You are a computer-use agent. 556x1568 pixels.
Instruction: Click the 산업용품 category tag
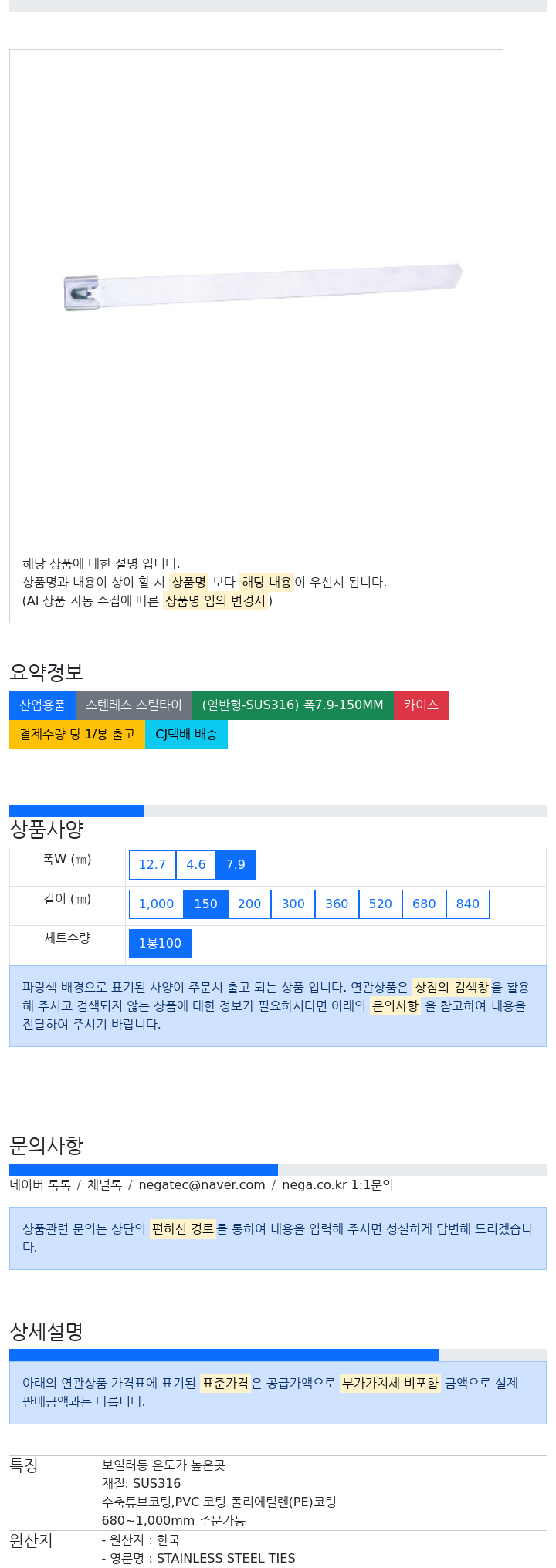(42, 705)
